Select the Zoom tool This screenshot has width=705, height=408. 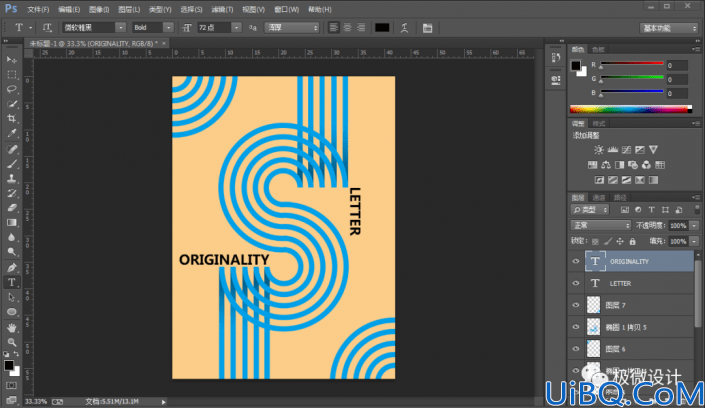point(12,342)
